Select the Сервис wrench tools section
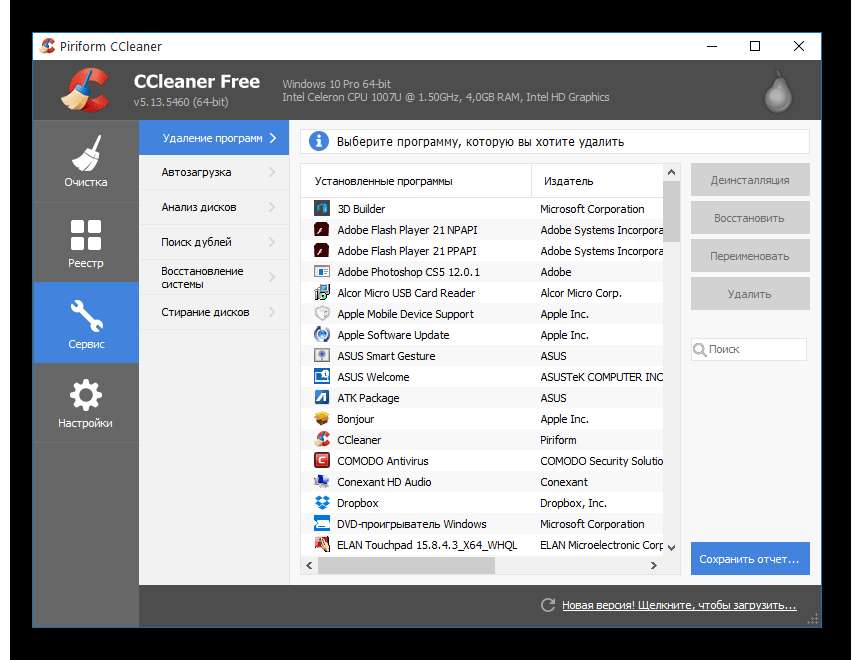Image resolution: width=854 pixels, height=660 pixels. click(86, 322)
